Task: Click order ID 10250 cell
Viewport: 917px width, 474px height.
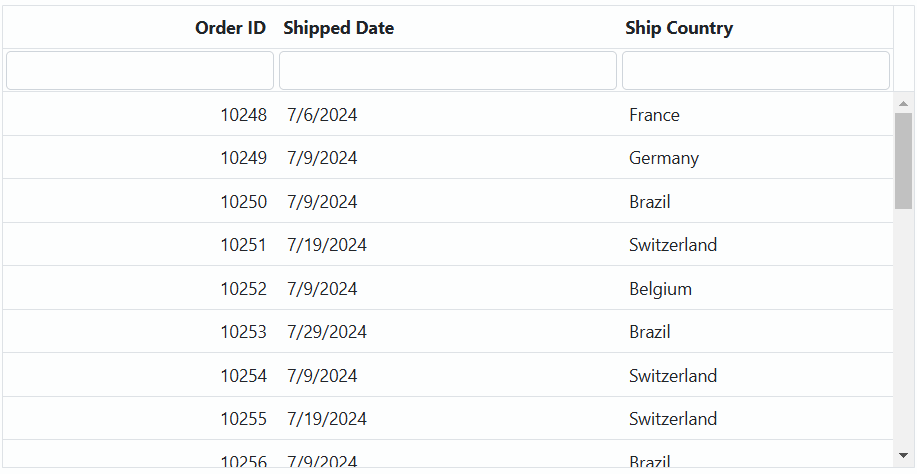Action: pyautogui.click(x=140, y=202)
